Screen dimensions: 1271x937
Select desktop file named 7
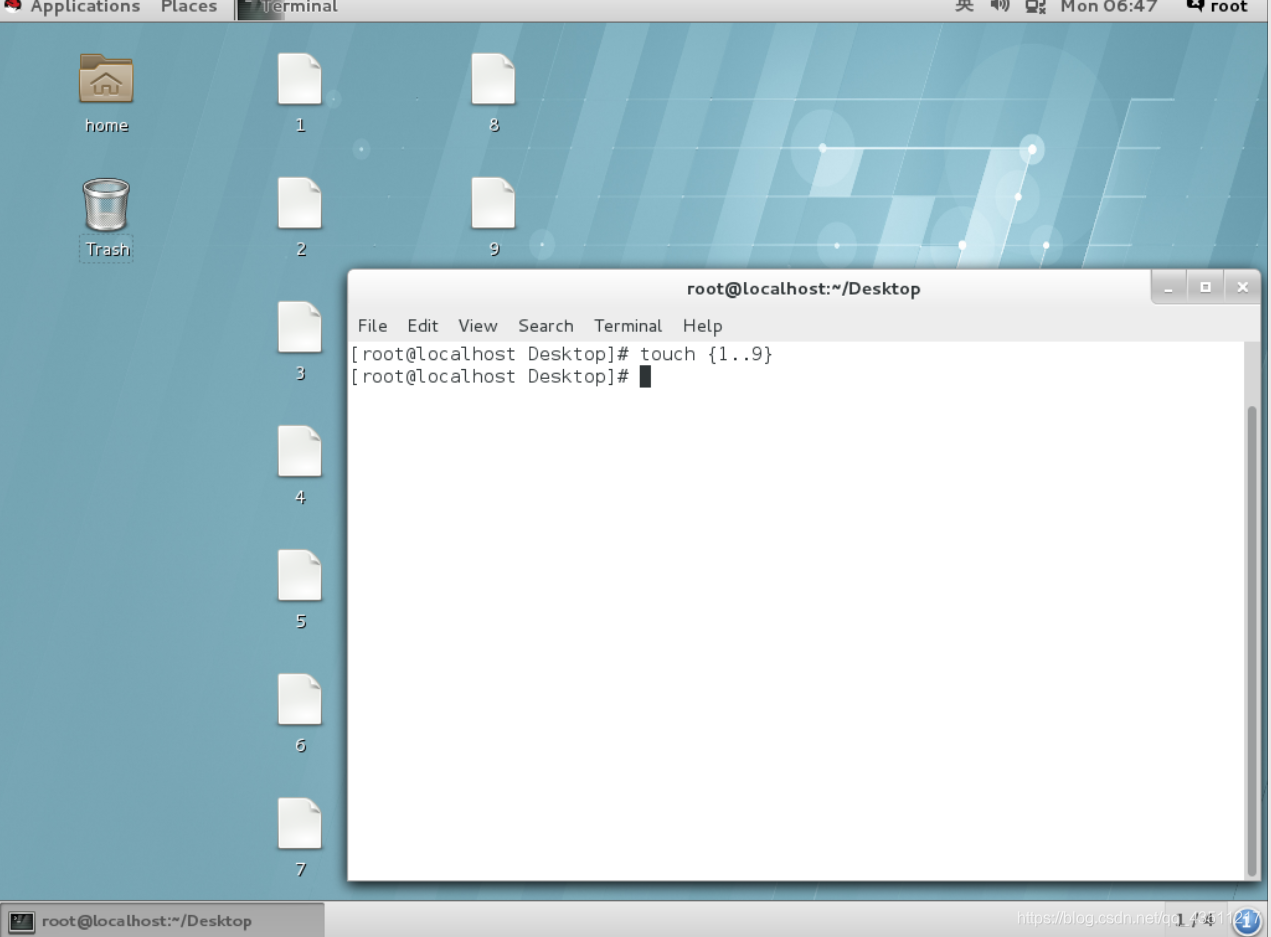[300, 824]
